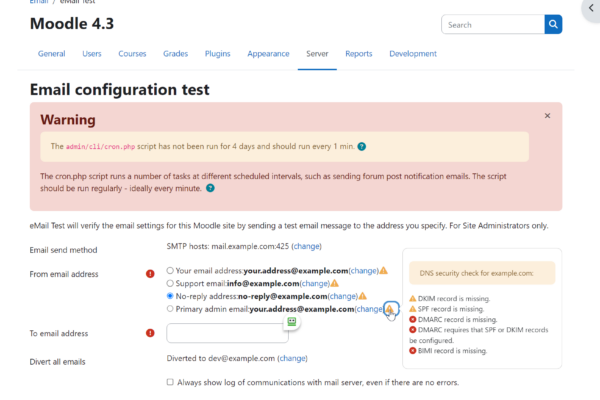
Task: Dismiss the Warning box with the X
Action: point(547,116)
